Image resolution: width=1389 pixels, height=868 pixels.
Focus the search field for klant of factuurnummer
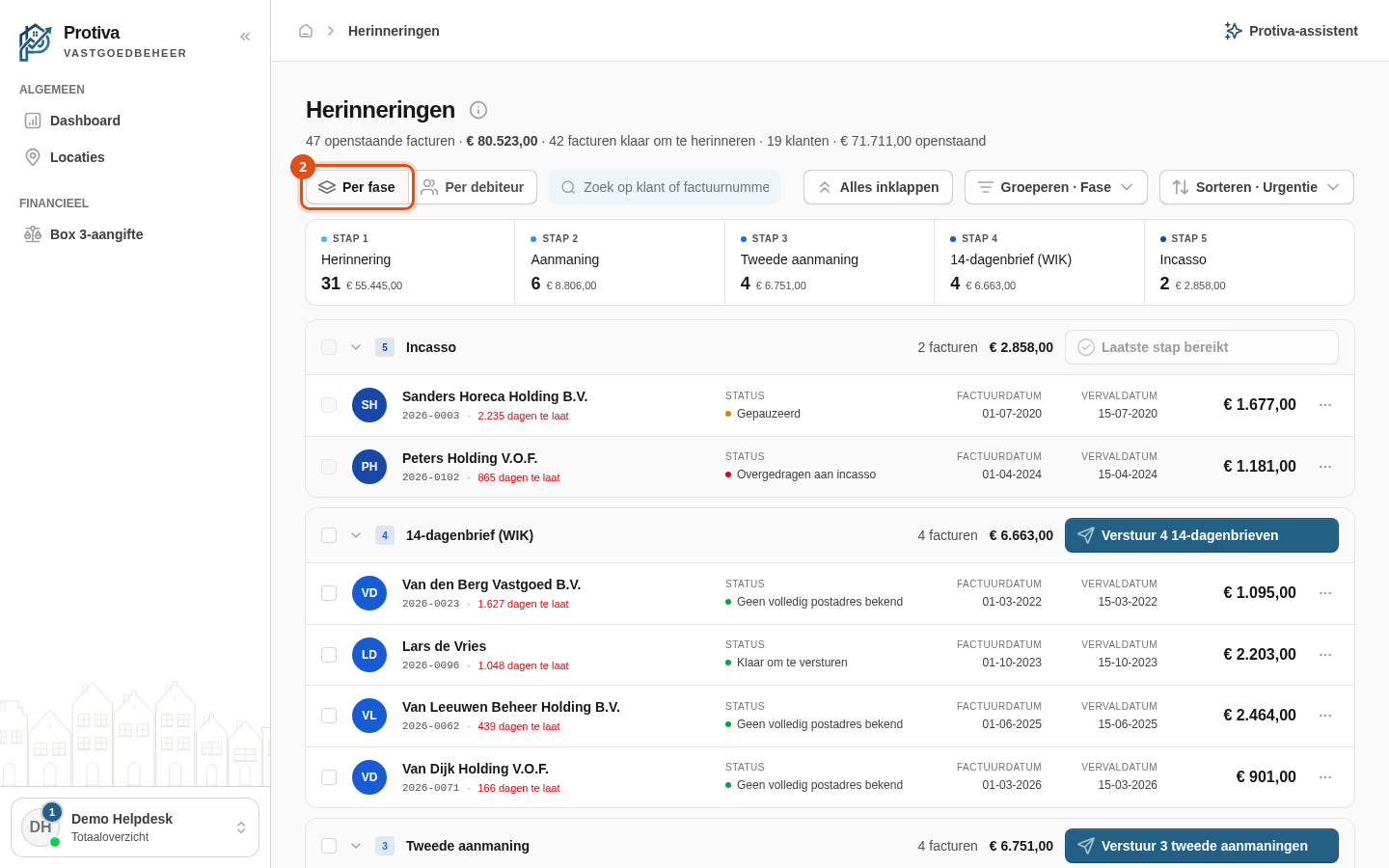(x=665, y=187)
